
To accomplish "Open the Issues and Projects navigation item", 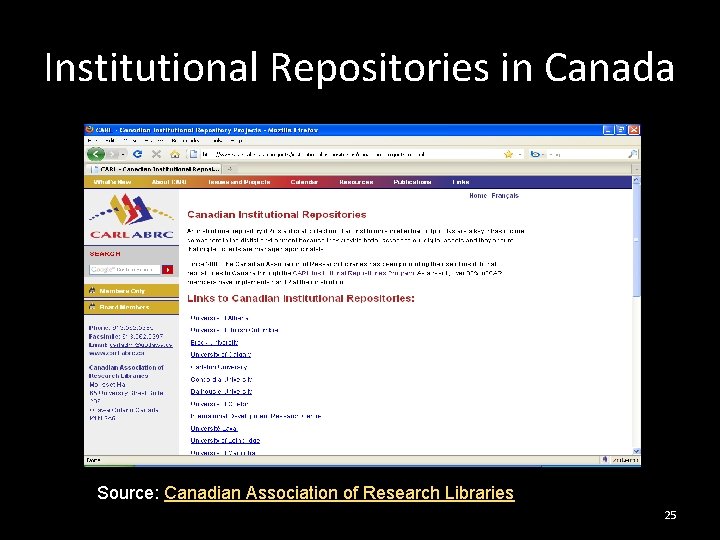I will [239, 182].
